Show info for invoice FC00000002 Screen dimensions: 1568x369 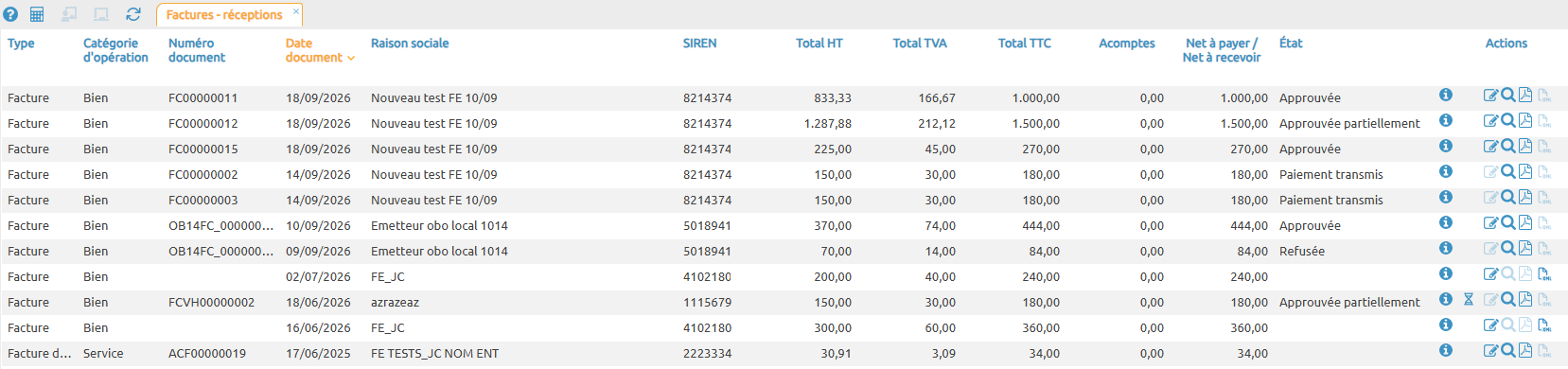click(1446, 171)
